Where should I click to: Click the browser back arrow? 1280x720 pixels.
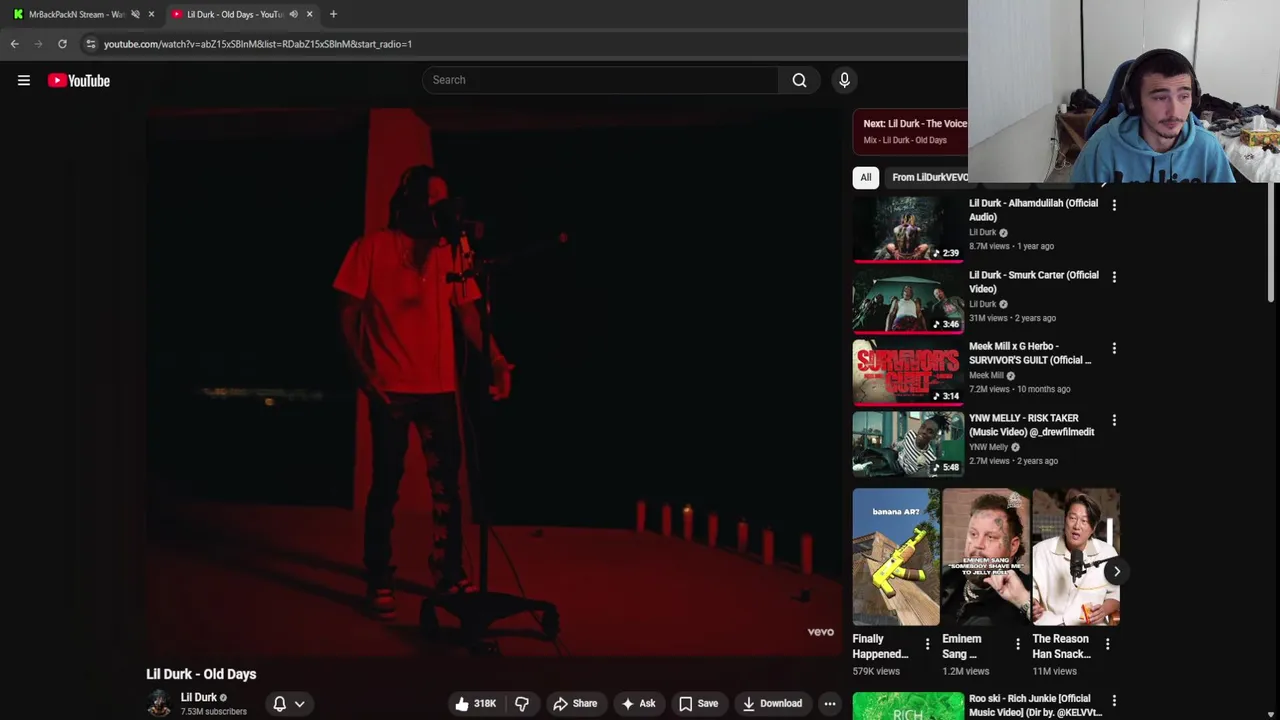[x=14, y=44]
